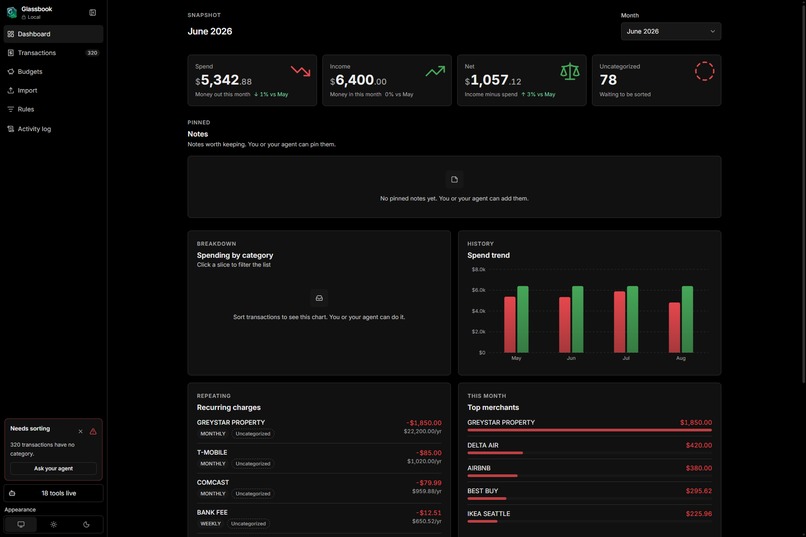This screenshot has width=806, height=537.
Task: Click the tools live robot icon
Action: point(12,493)
